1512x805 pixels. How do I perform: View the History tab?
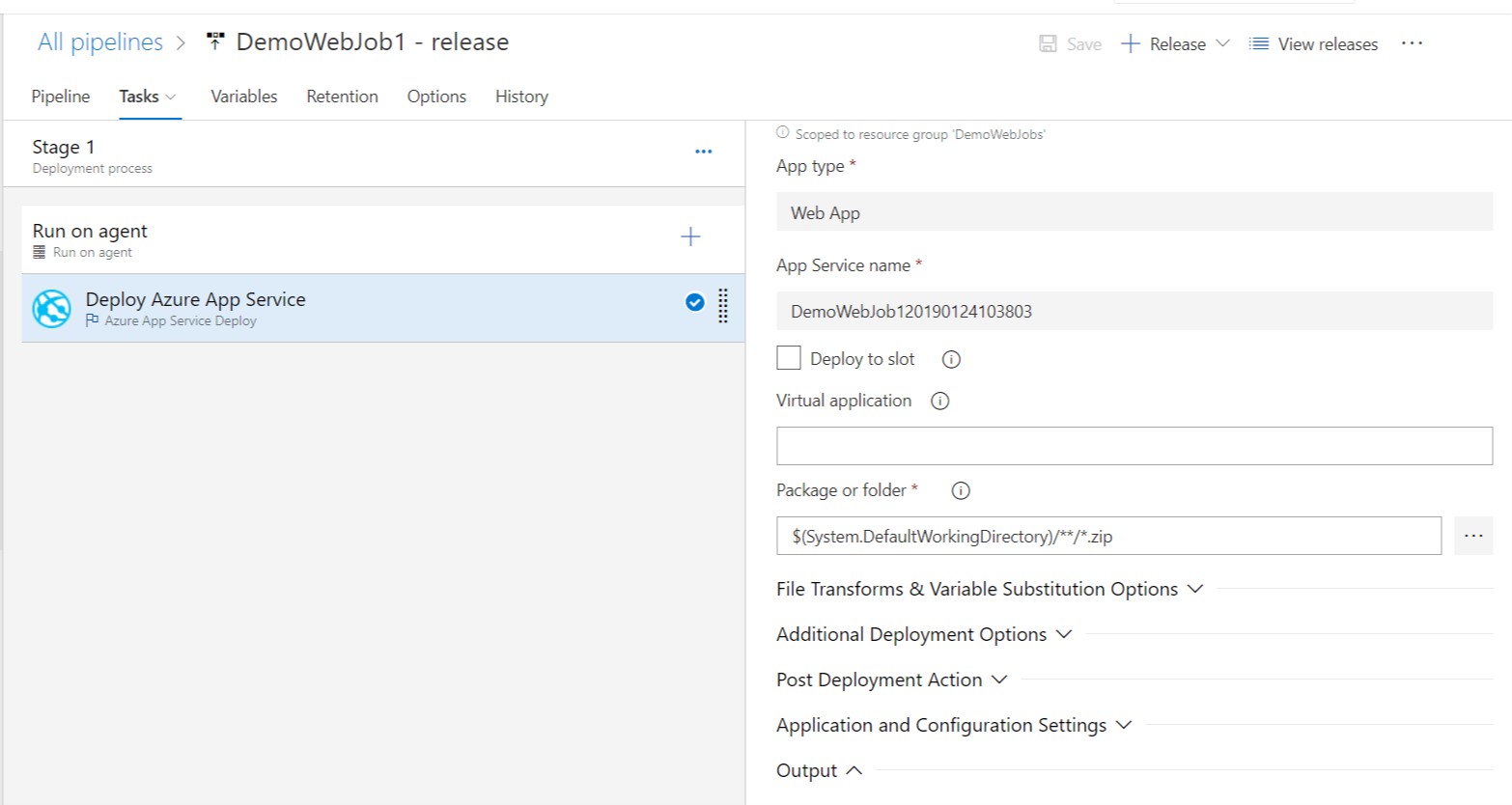click(x=521, y=97)
